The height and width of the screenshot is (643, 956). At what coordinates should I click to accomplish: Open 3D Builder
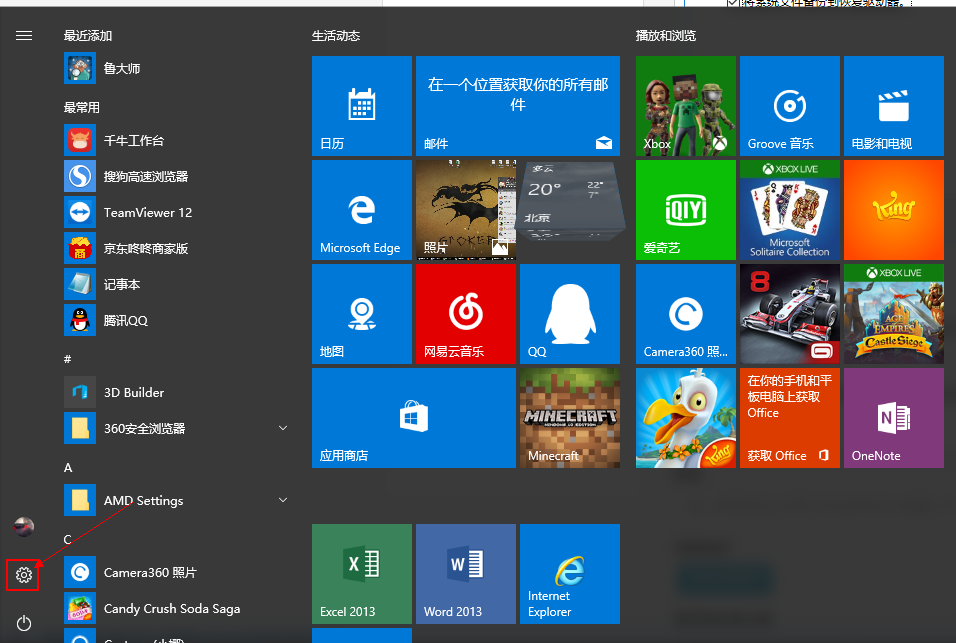coord(177,392)
